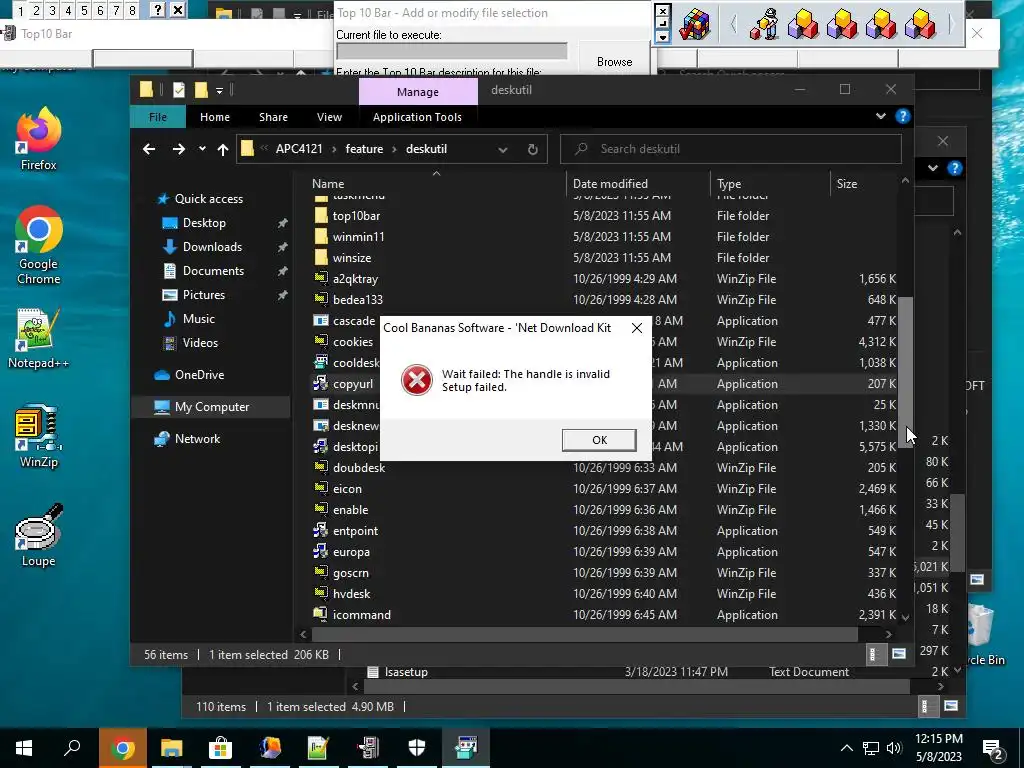
Task: Select the a2qktray WinZip file
Action: coord(604,279)
